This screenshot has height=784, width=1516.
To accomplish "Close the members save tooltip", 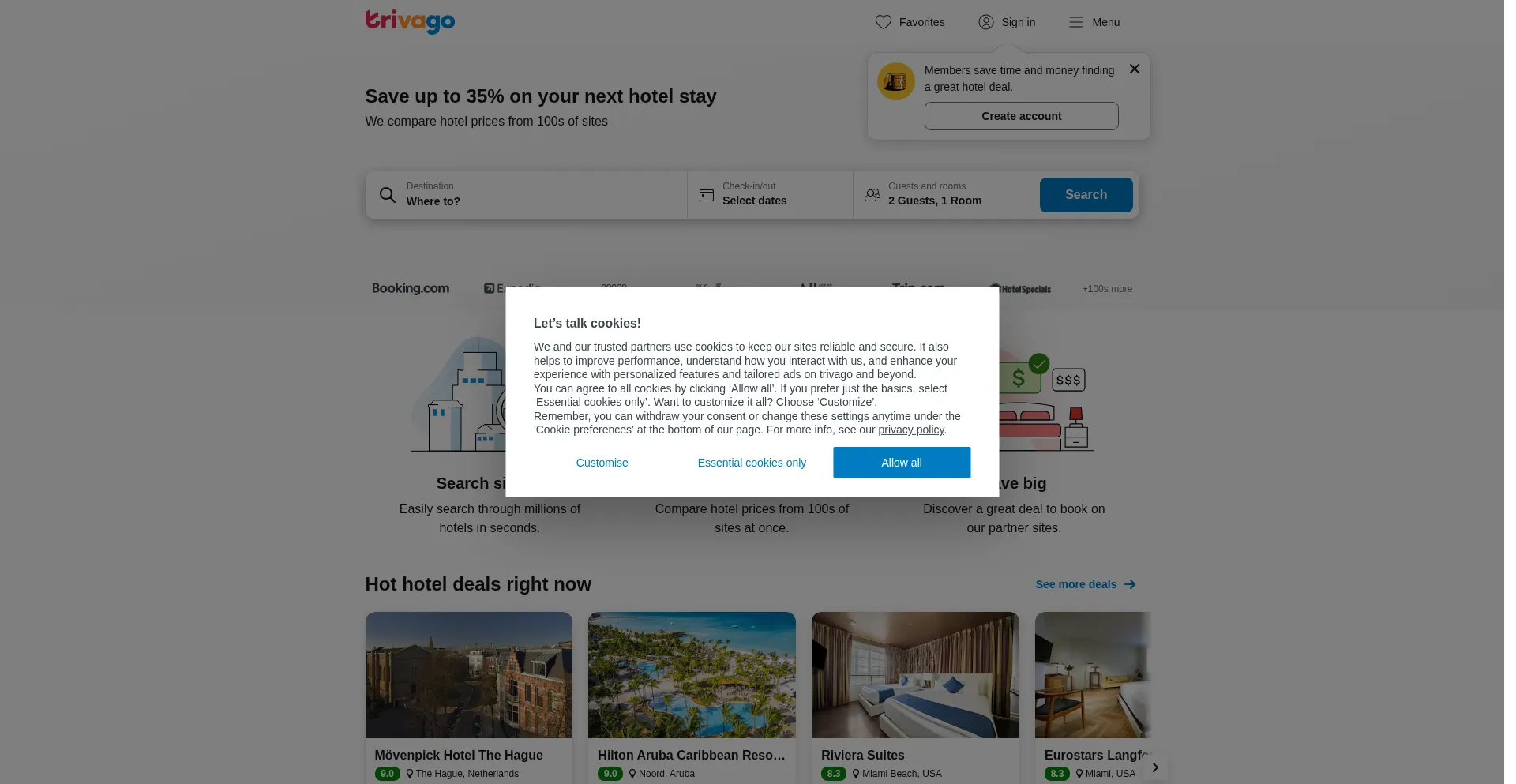I will pyautogui.click(x=1134, y=69).
